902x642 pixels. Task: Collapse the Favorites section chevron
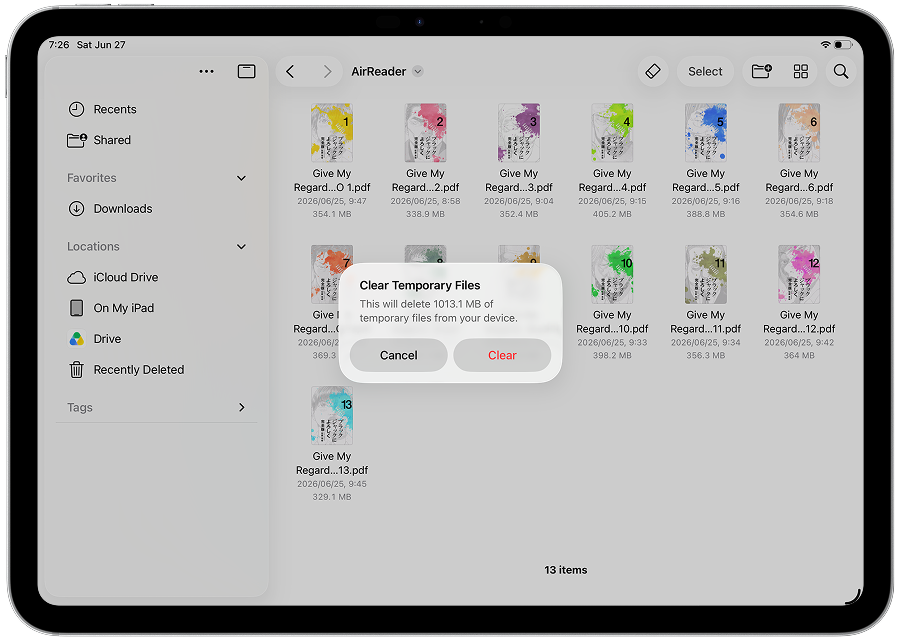pos(242,178)
